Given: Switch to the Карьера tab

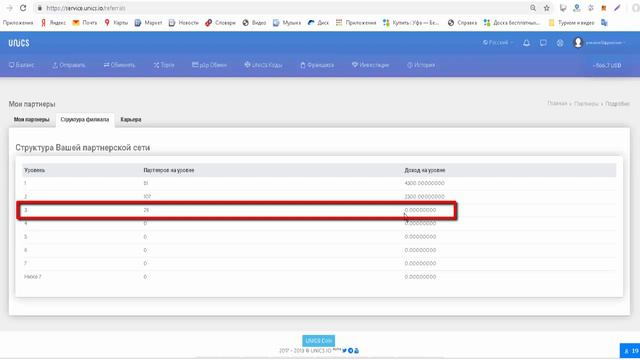Looking at the screenshot, I should point(131,120).
